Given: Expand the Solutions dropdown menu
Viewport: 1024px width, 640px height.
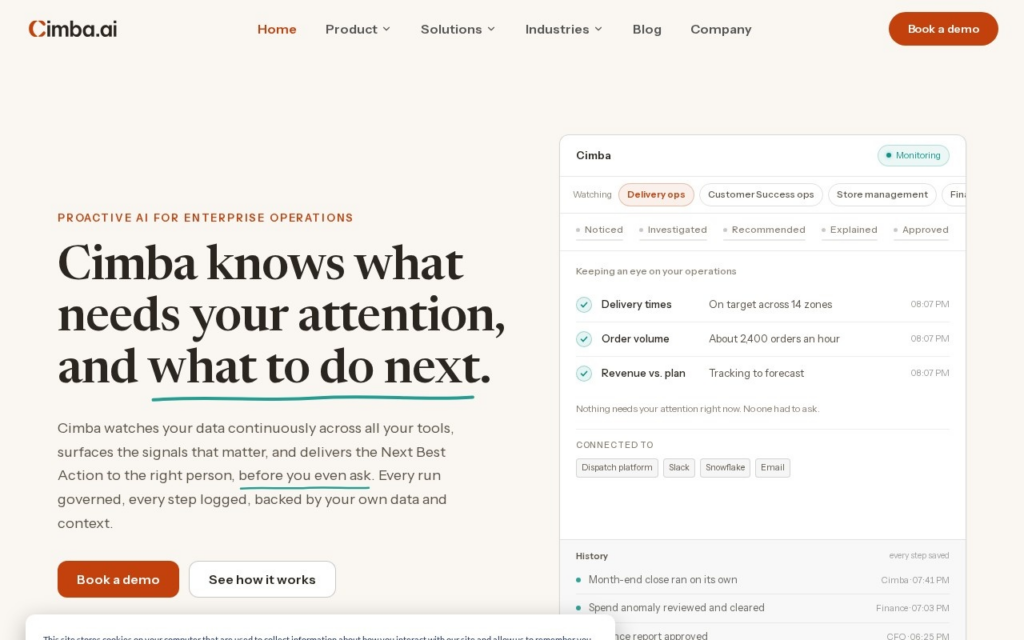Looking at the screenshot, I should pyautogui.click(x=458, y=29).
